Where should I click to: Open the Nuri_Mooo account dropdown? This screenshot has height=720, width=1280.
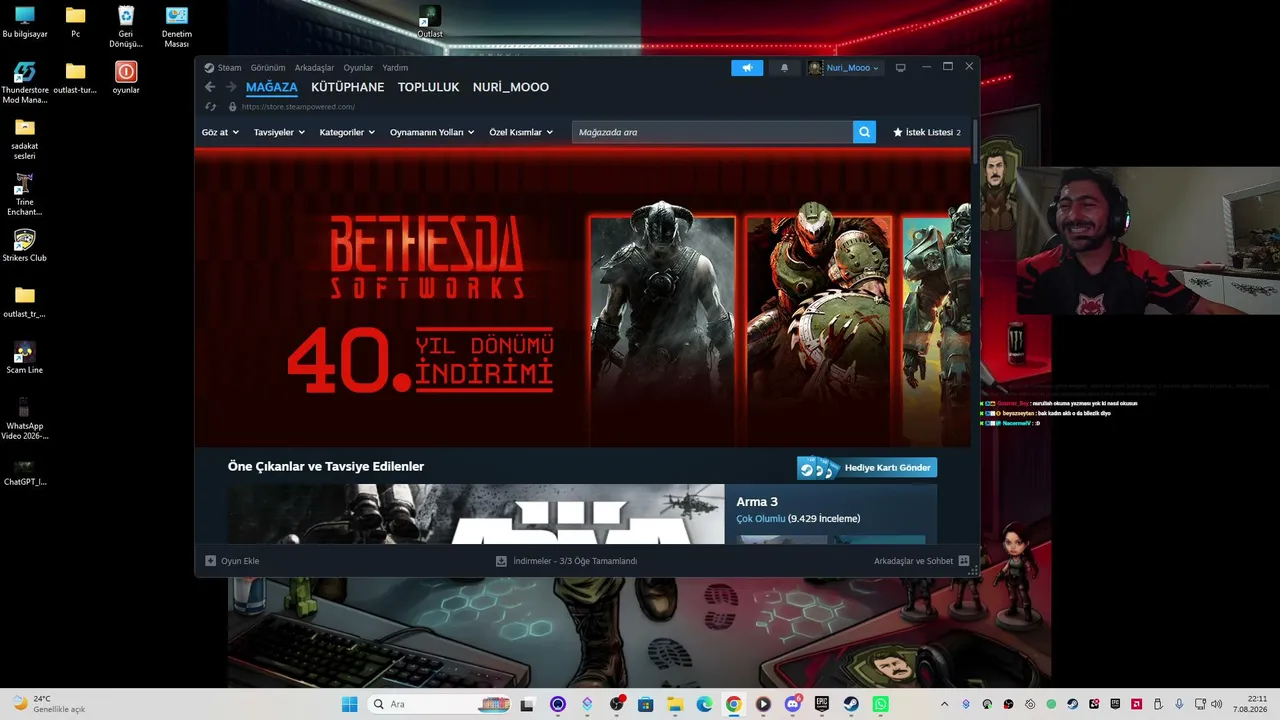pyautogui.click(x=845, y=68)
